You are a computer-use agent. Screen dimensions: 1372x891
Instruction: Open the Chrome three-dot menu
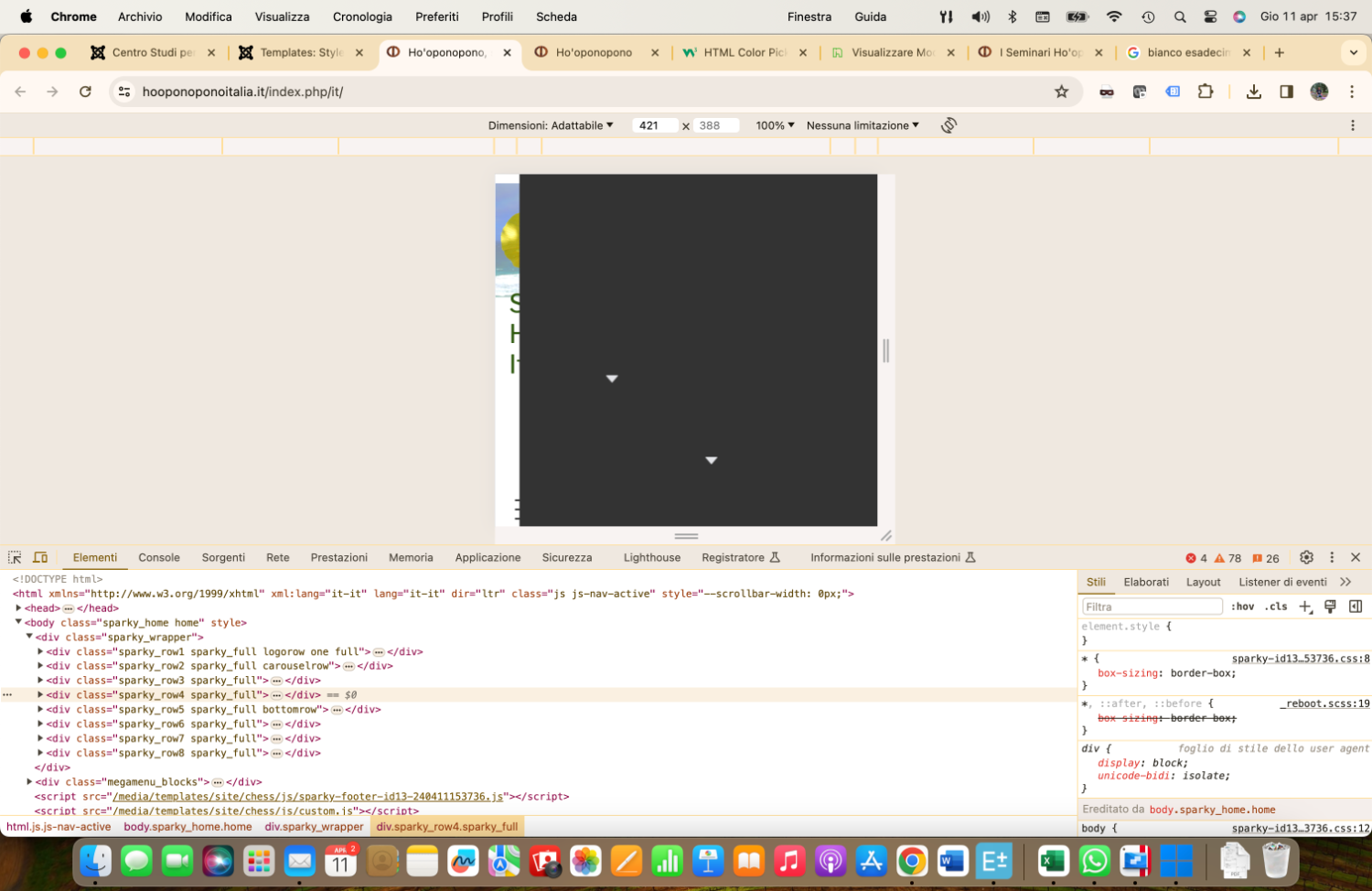1352,91
